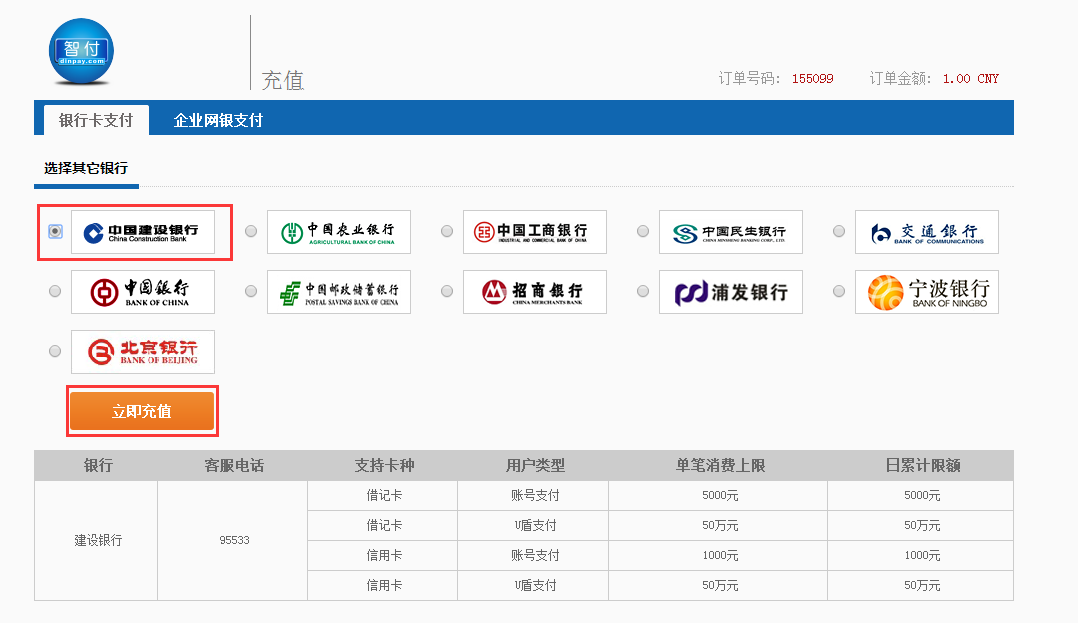This screenshot has width=1078, height=623.
Task: Click the 客服电话 column header
Action: click(234, 466)
